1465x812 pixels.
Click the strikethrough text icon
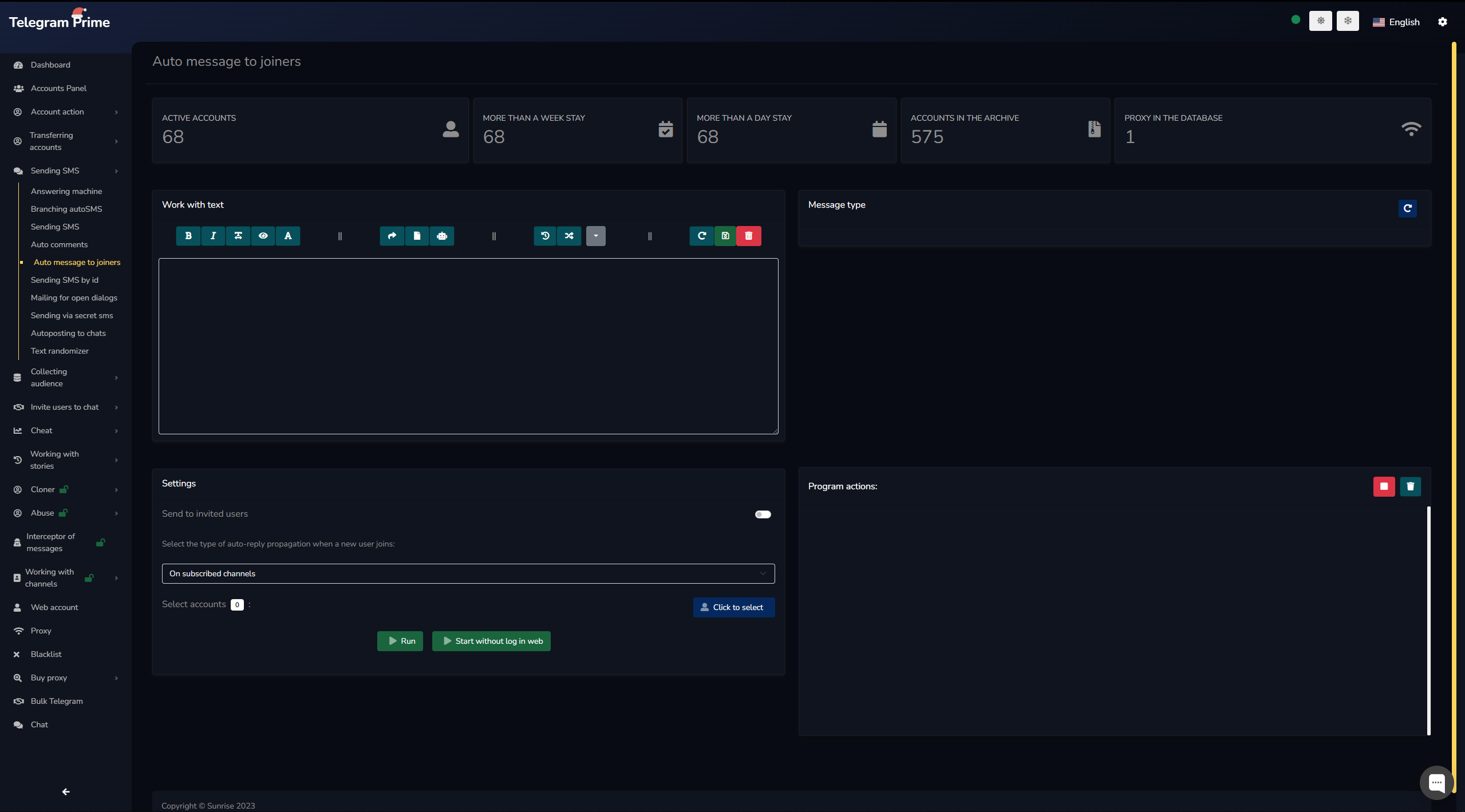(238, 236)
